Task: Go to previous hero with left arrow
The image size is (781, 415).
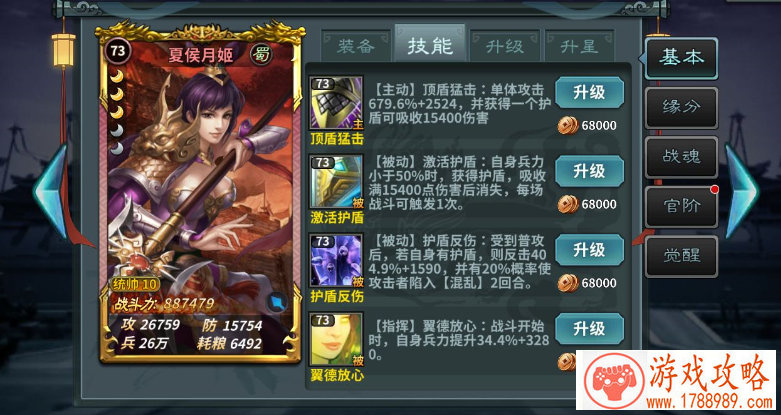Action: tap(50, 192)
